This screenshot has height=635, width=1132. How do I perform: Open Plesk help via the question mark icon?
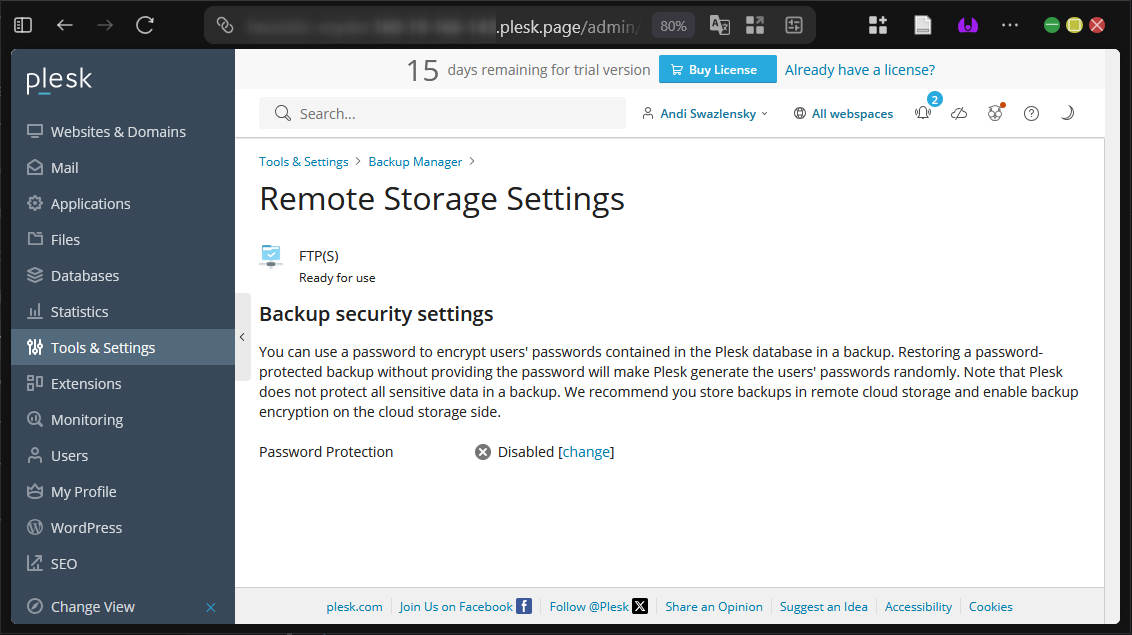coord(1031,113)
